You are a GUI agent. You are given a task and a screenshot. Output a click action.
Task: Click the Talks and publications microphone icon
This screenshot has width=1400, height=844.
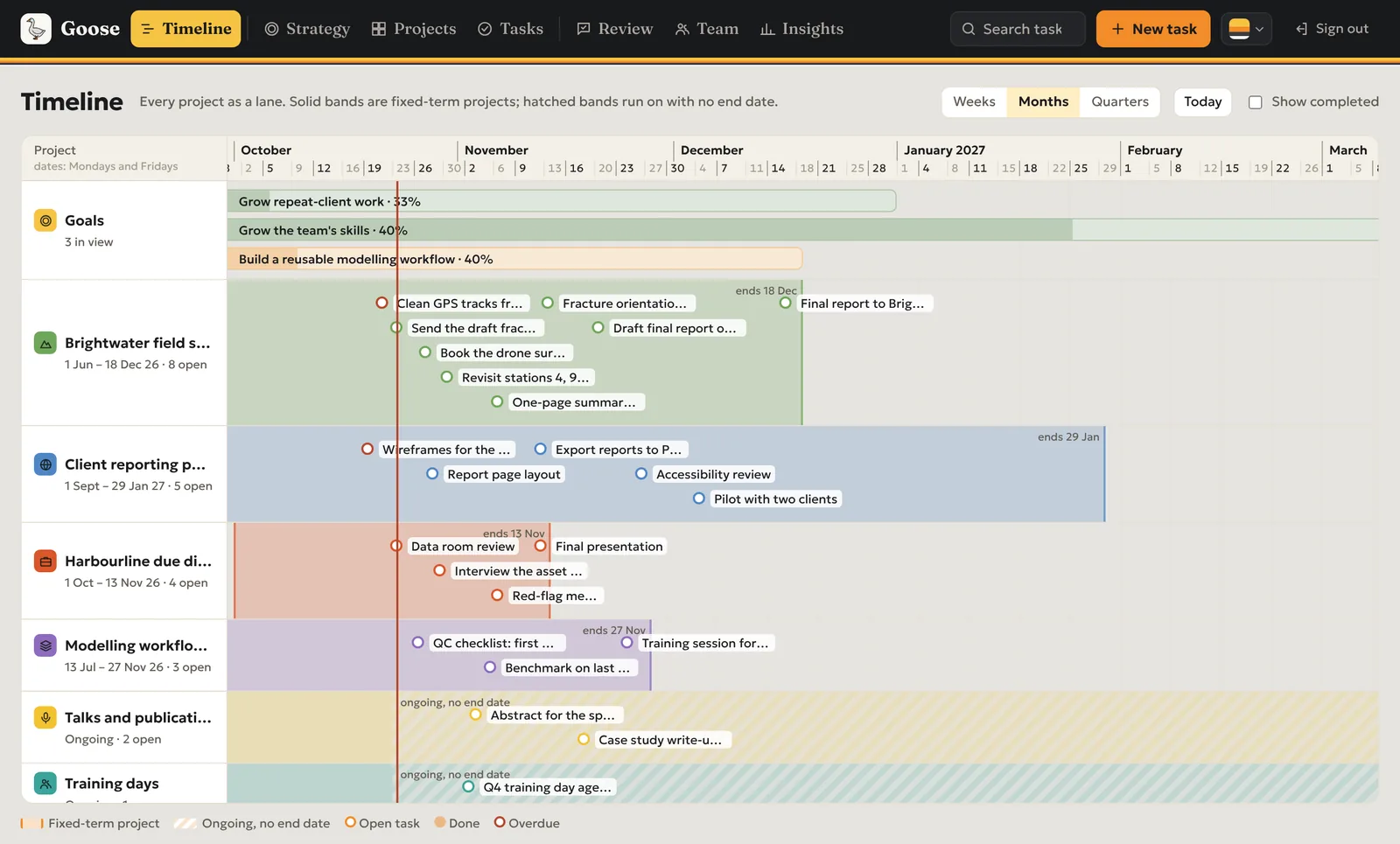(45, 717)
